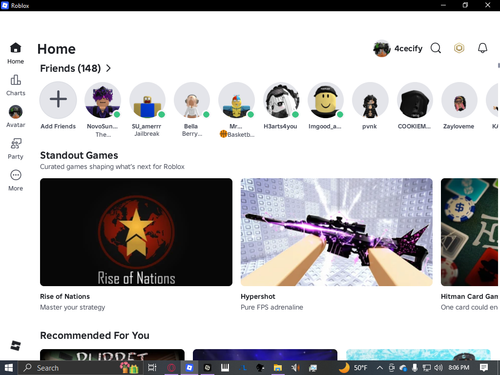This screenshot has height=375, width=500.
Task: Click 'Pure FPS adrenaline' subtitle
Action: (272, 307)
